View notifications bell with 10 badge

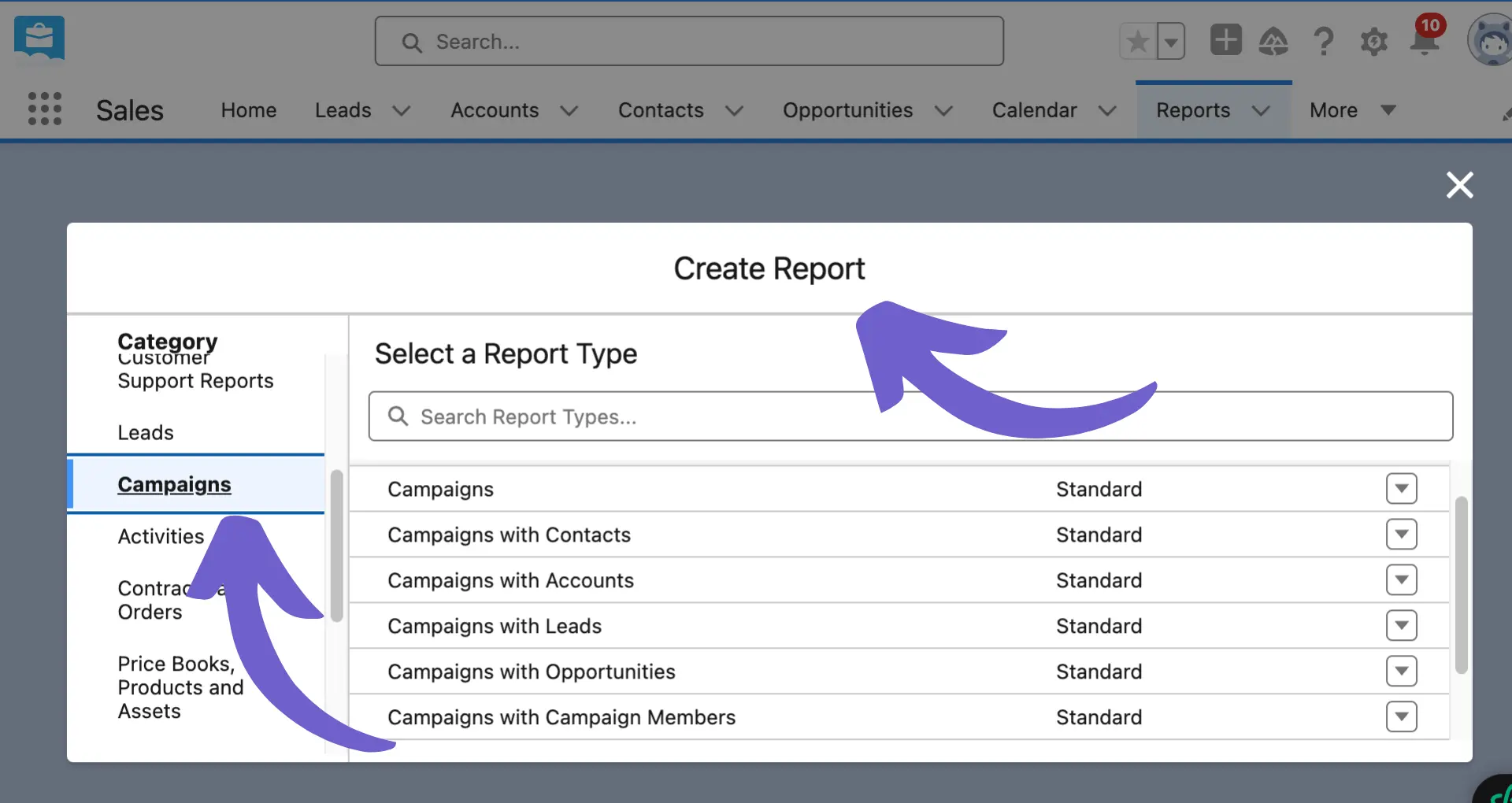coord(1425,41)
